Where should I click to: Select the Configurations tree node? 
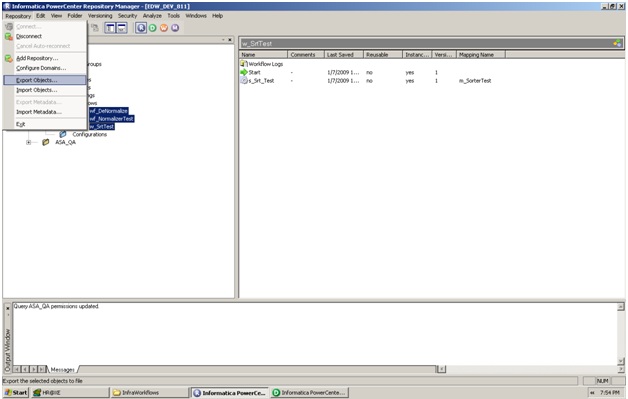coord(90,134)
